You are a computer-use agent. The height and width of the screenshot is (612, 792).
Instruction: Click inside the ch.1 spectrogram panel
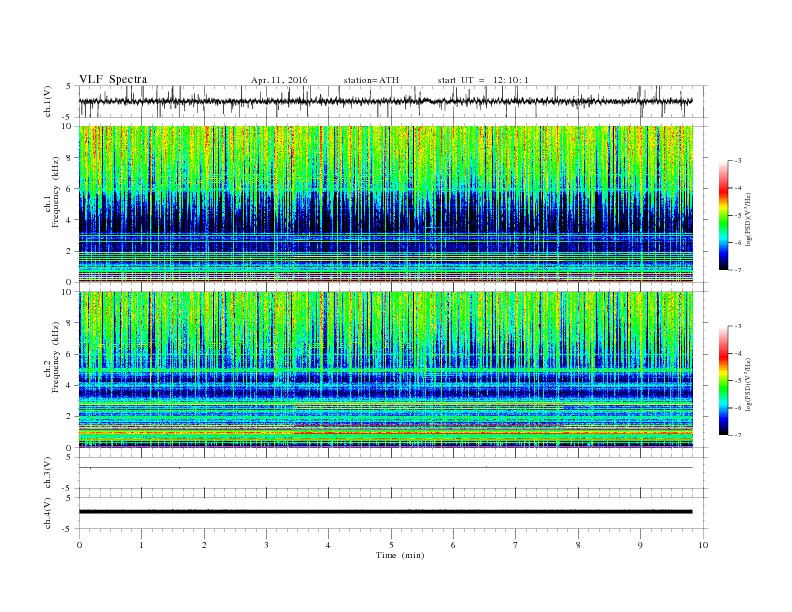click(x=385, y=204)
